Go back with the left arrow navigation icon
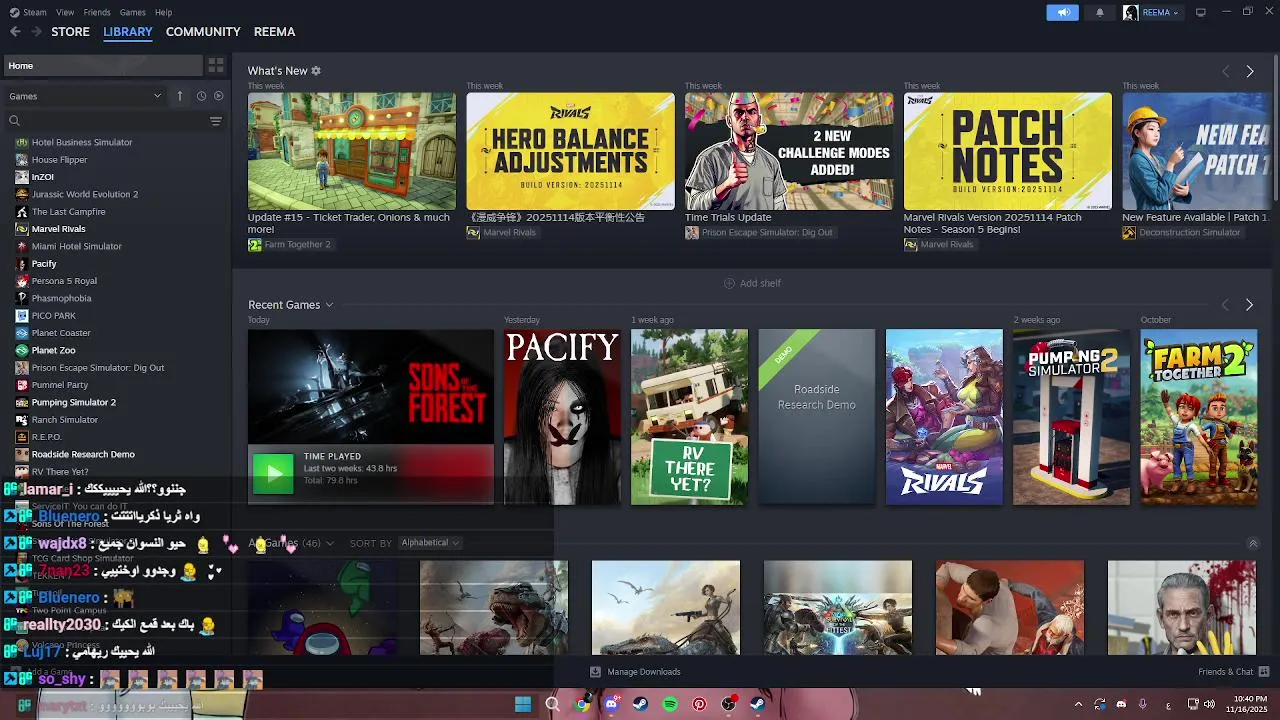Screen dimensions: 1280x720 pyautogui.click(x=15, y=32)
